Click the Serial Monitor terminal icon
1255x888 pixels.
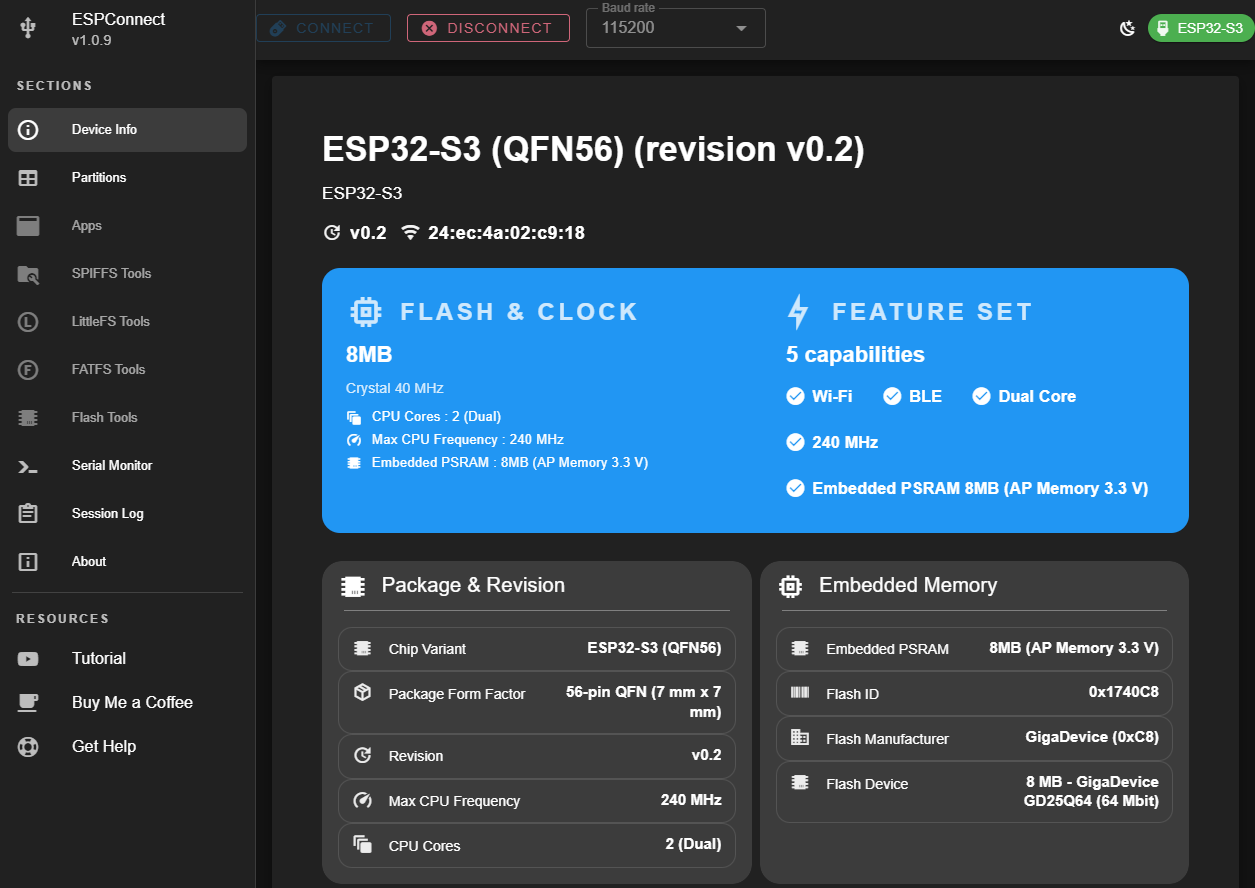tap(28, 466)
